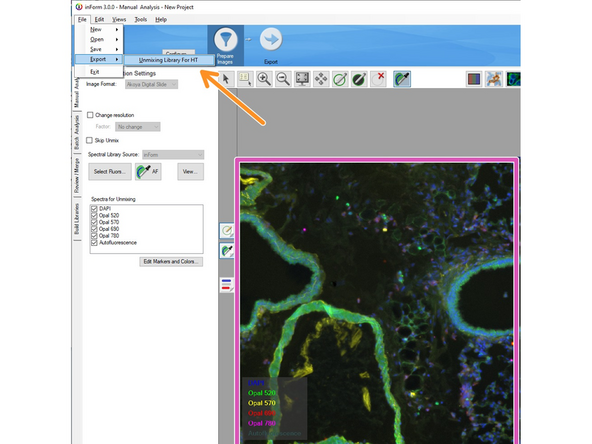Select the autofluorescence eyedropper toolbar tool
Image resolution: width=592 pixels, height=444 pixels.
[x=402, y=79]
